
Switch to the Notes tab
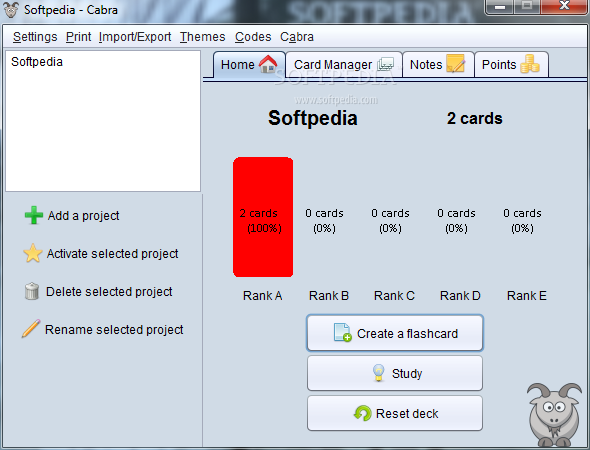(x=438, y=65)
